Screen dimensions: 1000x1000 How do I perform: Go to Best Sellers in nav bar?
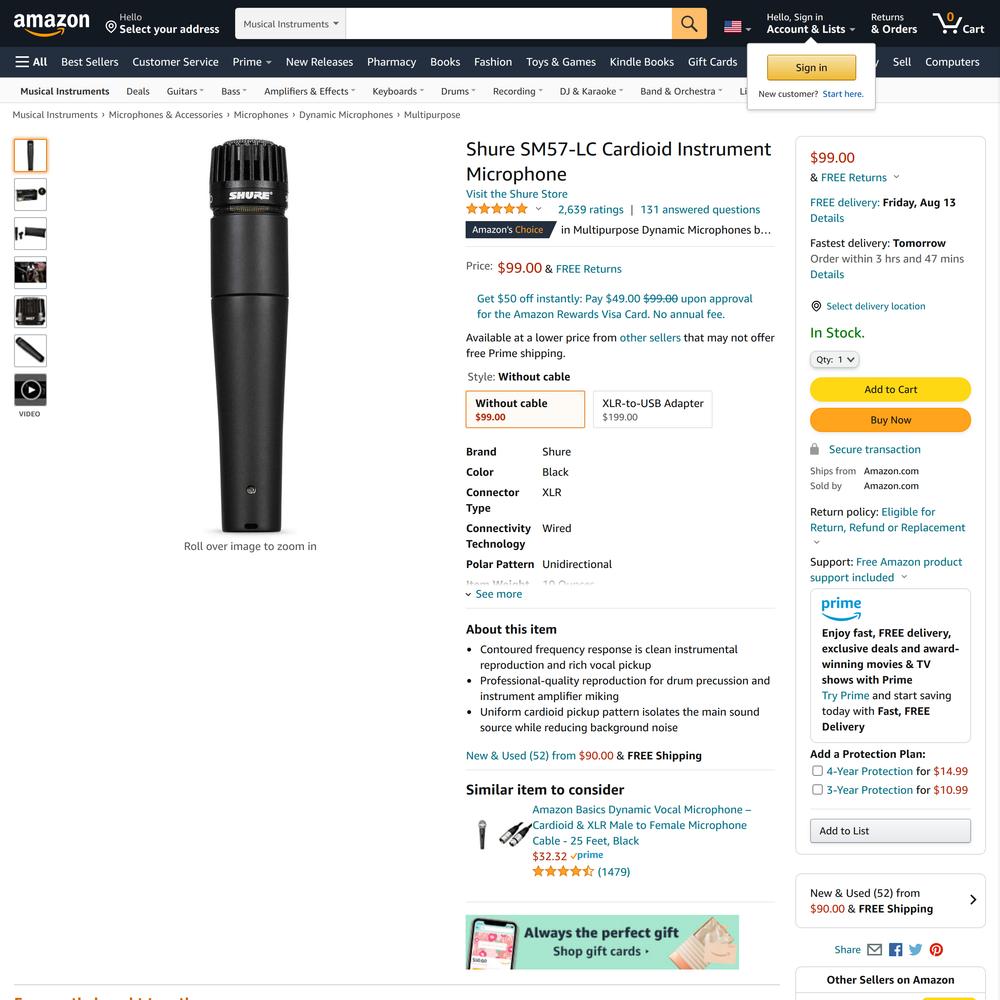[x=90, y=62]
